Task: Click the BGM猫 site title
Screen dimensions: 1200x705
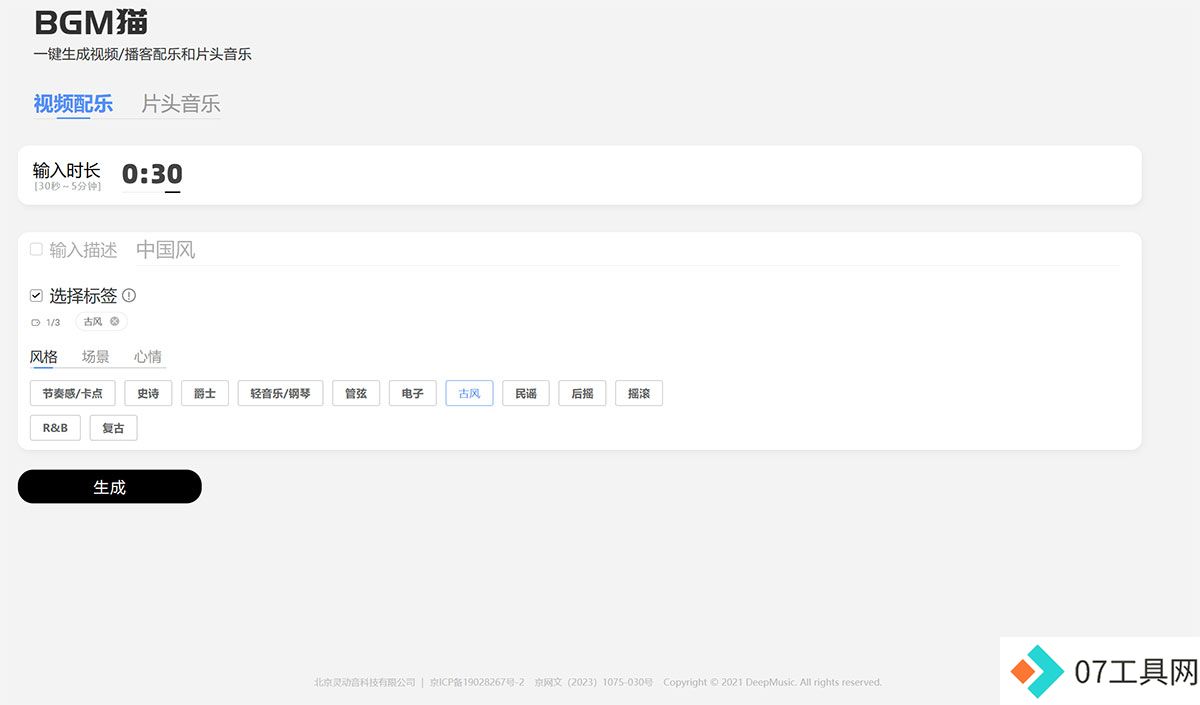Action: coord(91,22)
